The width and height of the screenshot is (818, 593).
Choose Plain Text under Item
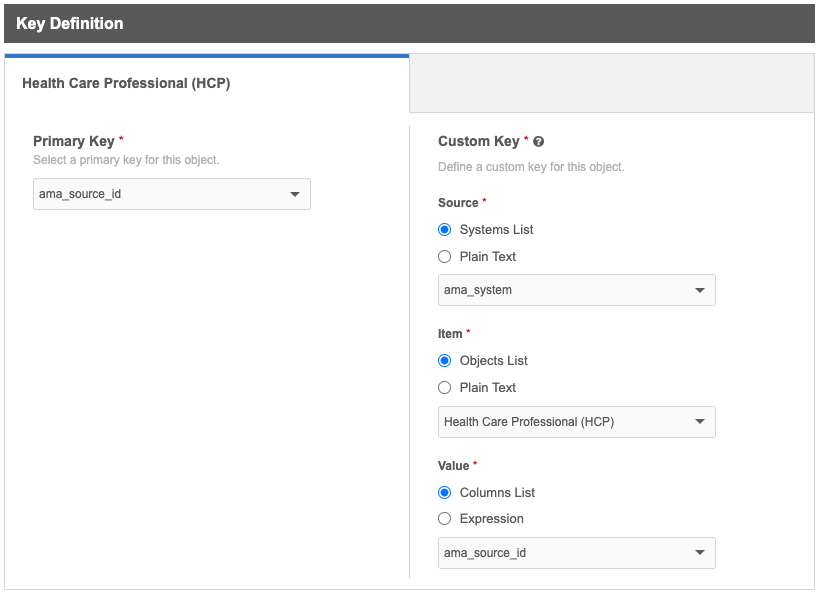445,388
